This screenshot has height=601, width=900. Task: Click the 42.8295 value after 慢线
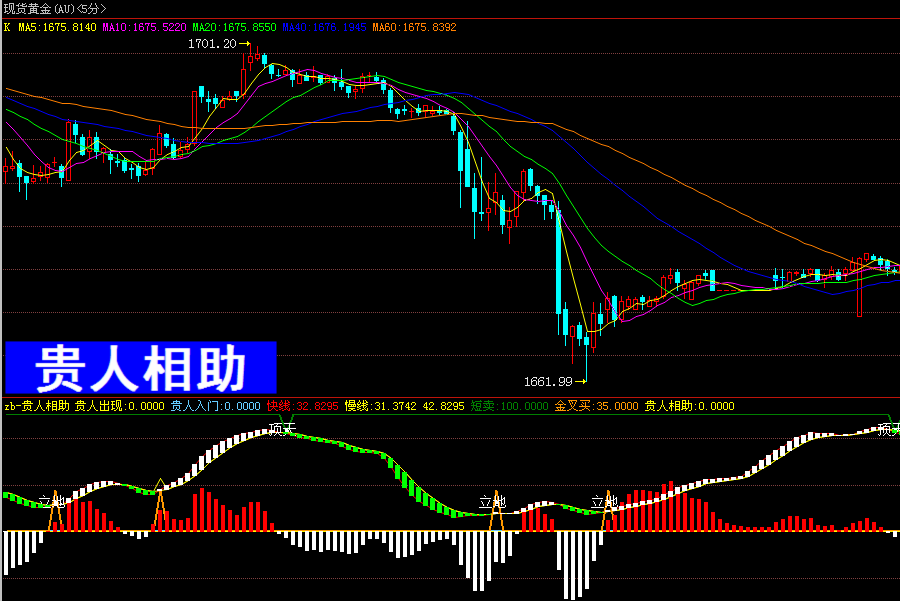(444, 406)
